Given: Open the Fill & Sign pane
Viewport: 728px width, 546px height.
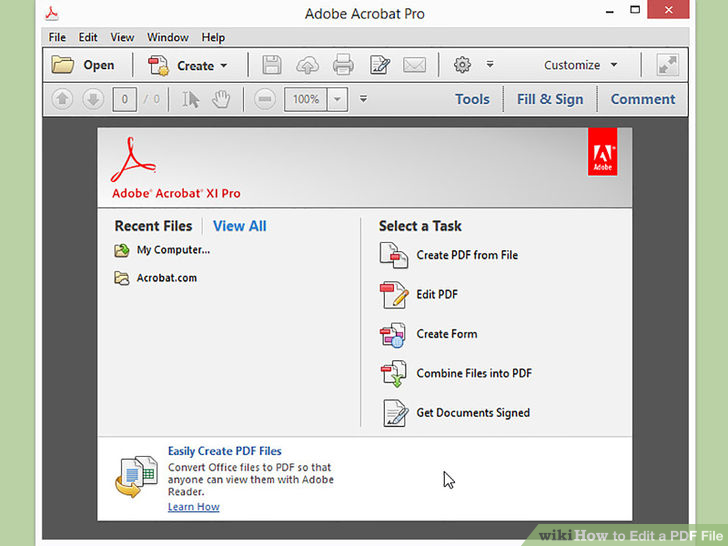Looking at the screenshot, I should pos(550,99).
